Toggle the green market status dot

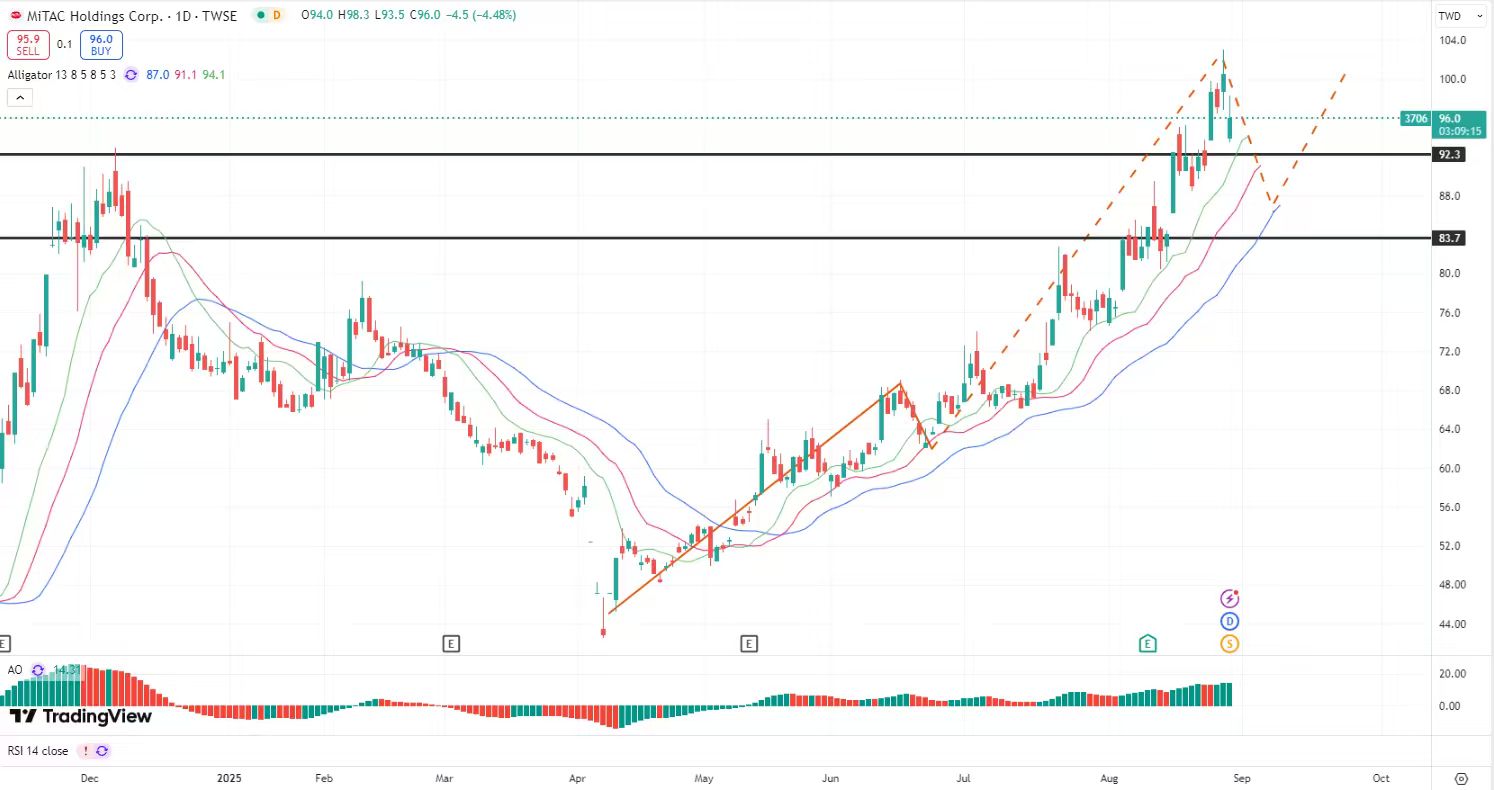tap(261, 15)
